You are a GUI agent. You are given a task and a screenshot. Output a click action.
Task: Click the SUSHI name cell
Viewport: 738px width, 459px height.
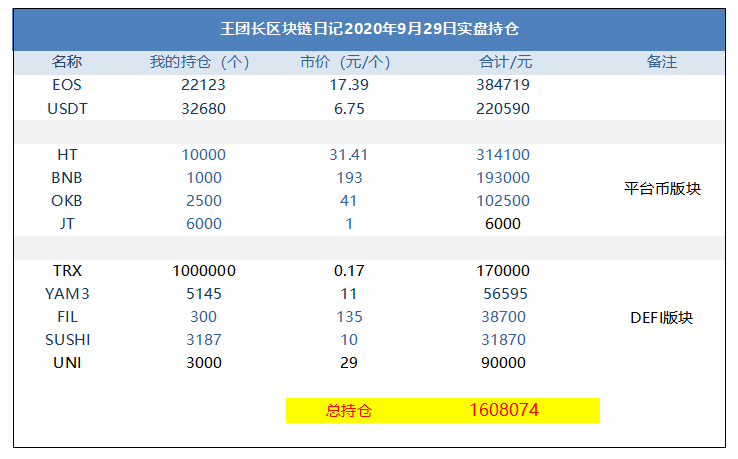67,340
